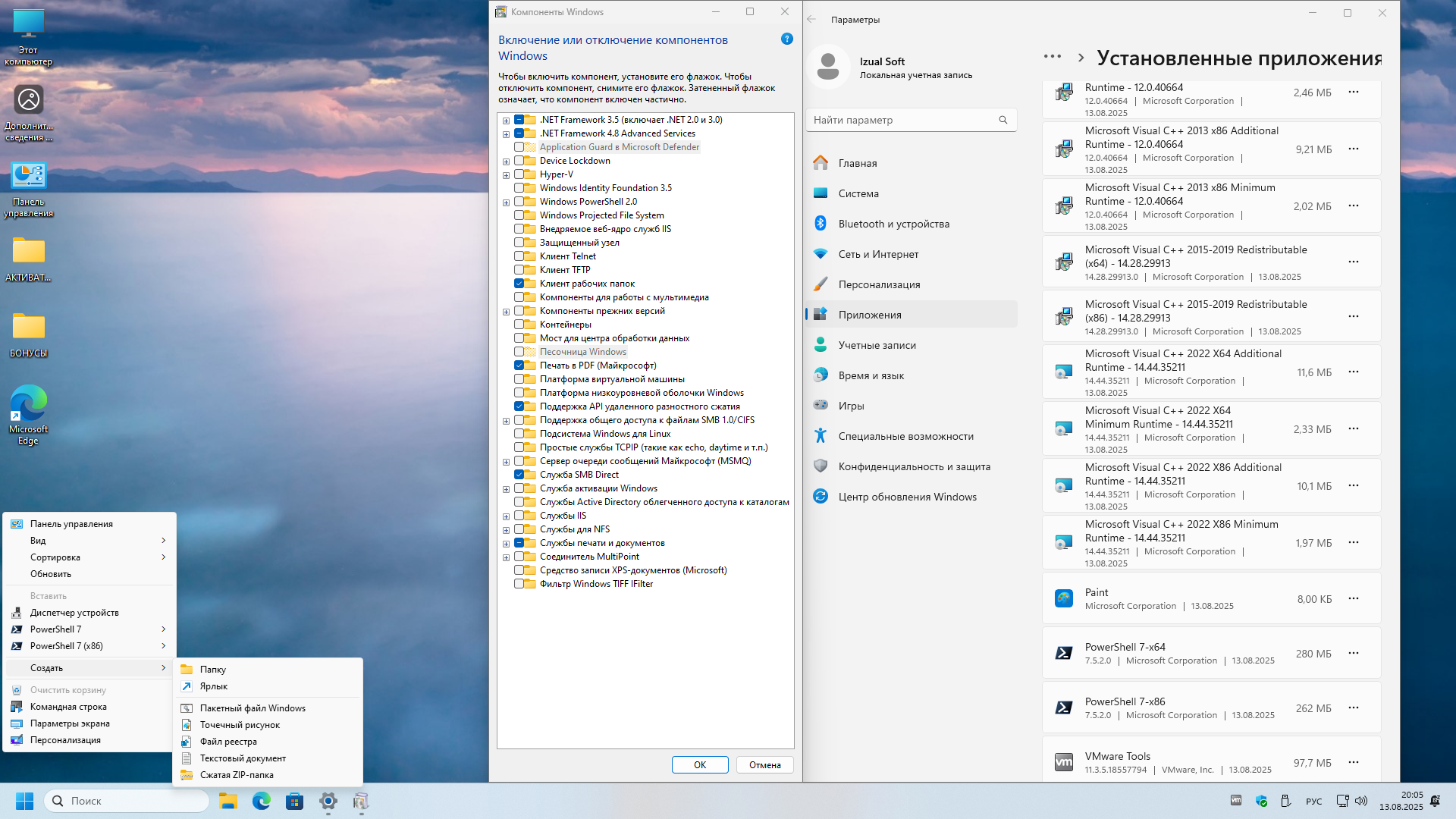Open Вид submenu in context menu
This screenshot has width=1456, height=819.
[89, 541]
